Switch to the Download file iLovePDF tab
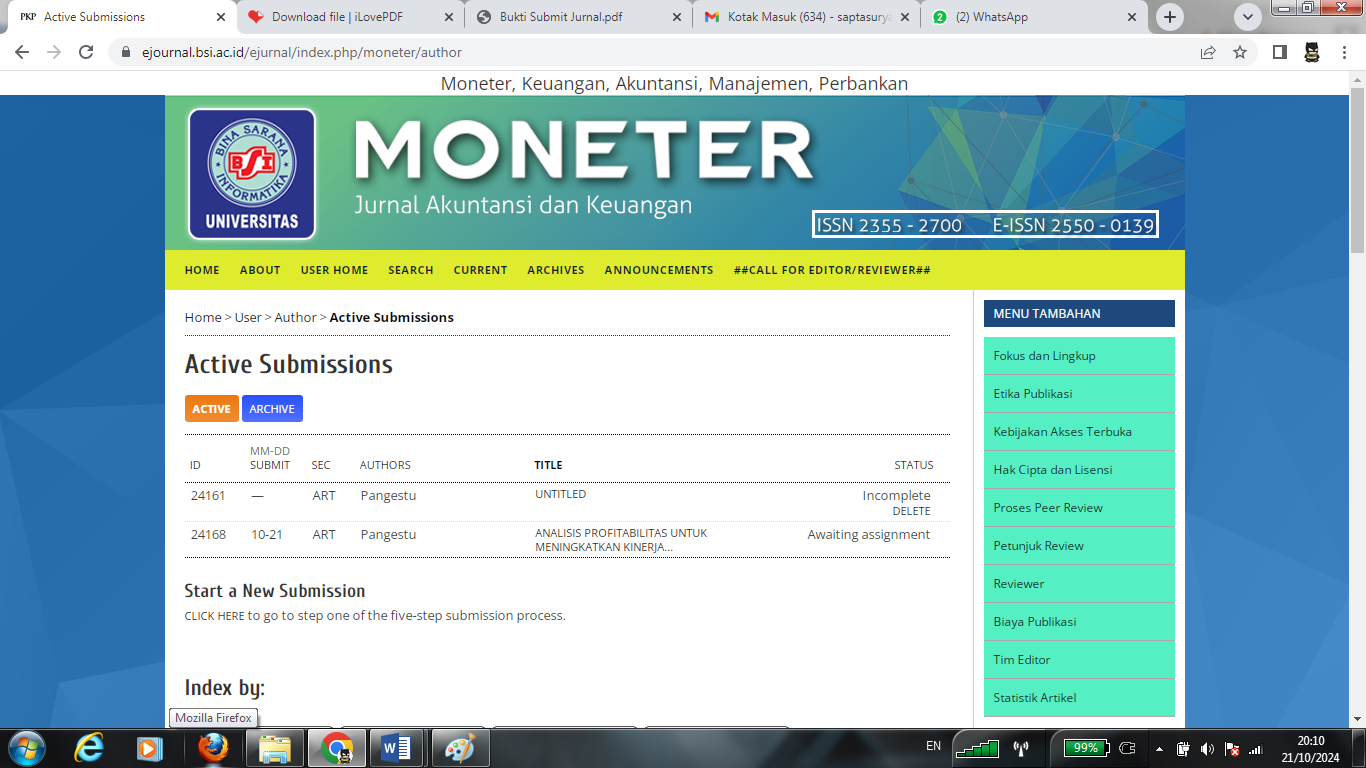 pos(351,17)
